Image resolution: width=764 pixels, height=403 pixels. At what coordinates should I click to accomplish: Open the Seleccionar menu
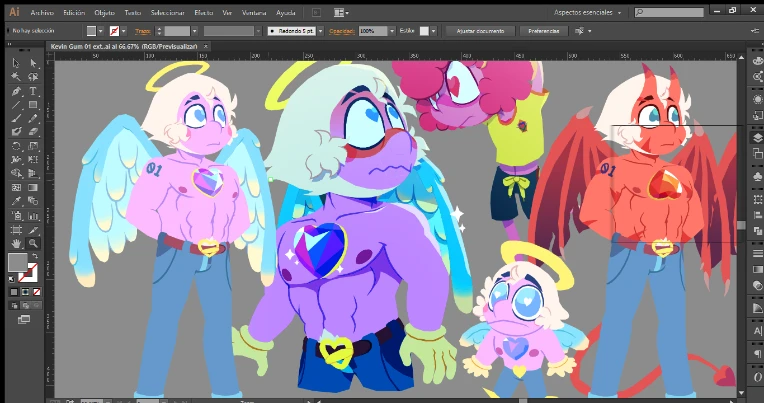click(x=168, y=13)
